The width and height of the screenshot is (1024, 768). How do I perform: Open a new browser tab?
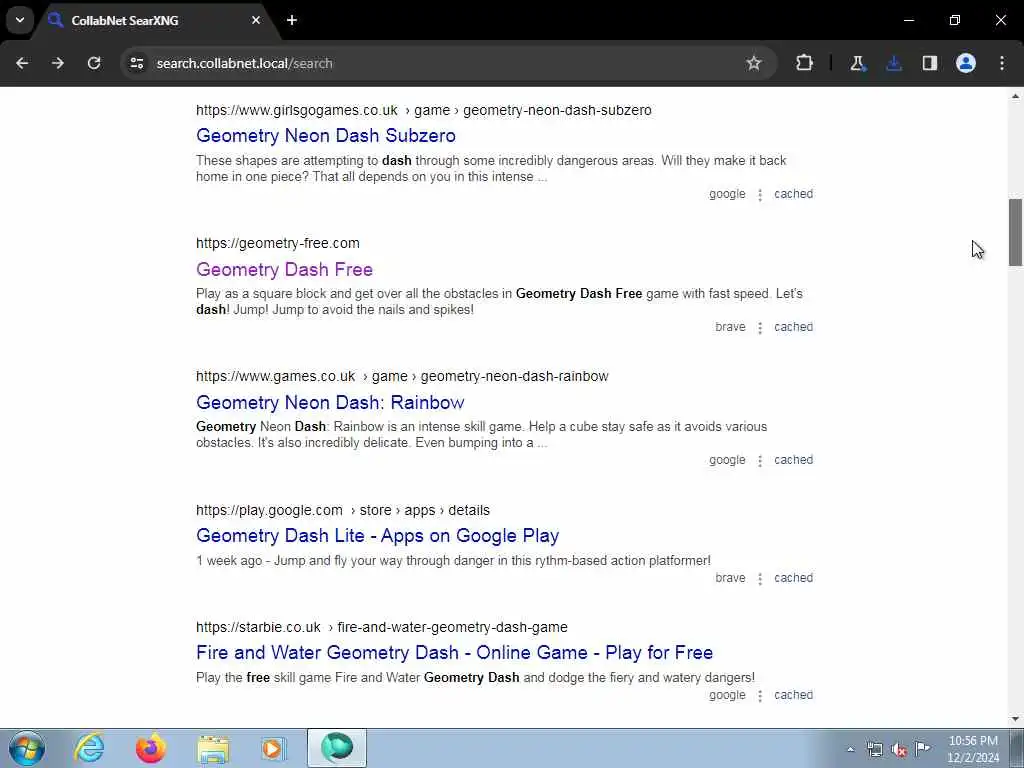tap(292, 20)
